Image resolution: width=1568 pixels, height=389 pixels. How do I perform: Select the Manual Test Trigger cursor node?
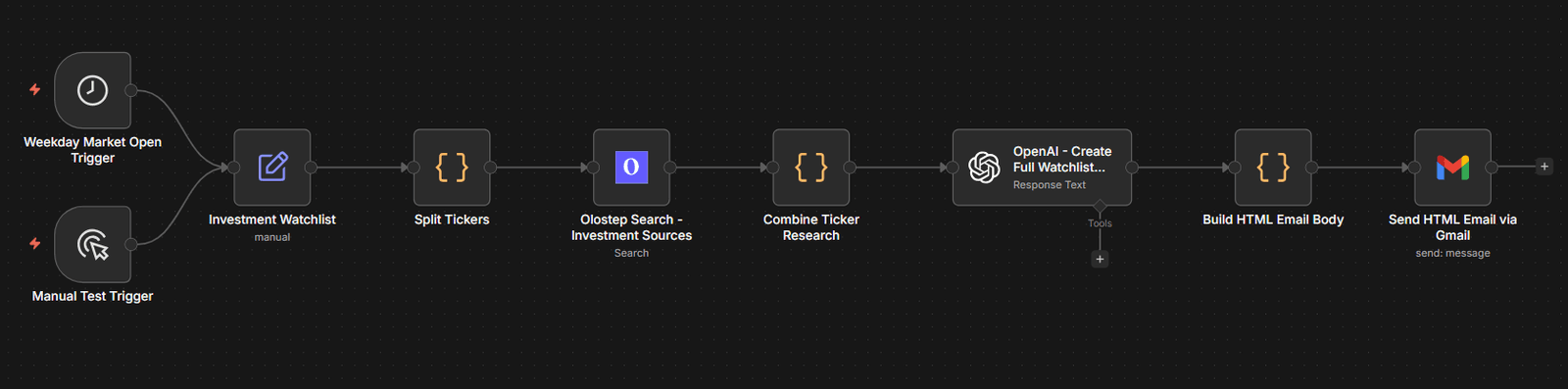[x=92, y=244]
